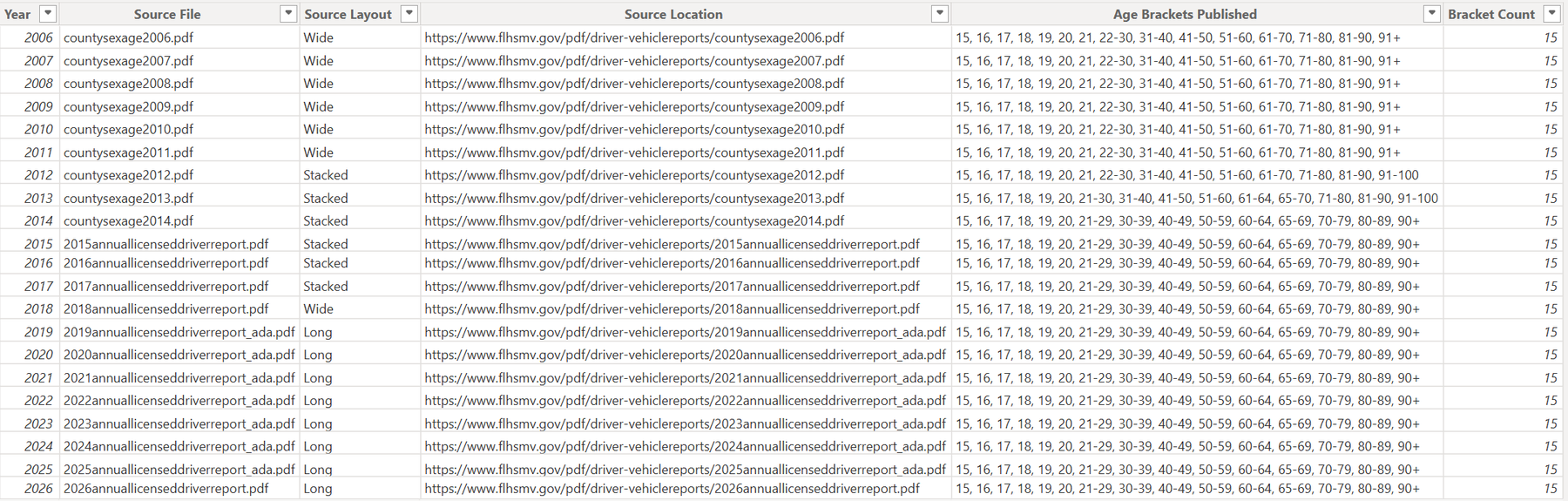Click the cell countysexage2014.pdf
This screenshot has height=501, width=1568.
click(x=128, y=221)
